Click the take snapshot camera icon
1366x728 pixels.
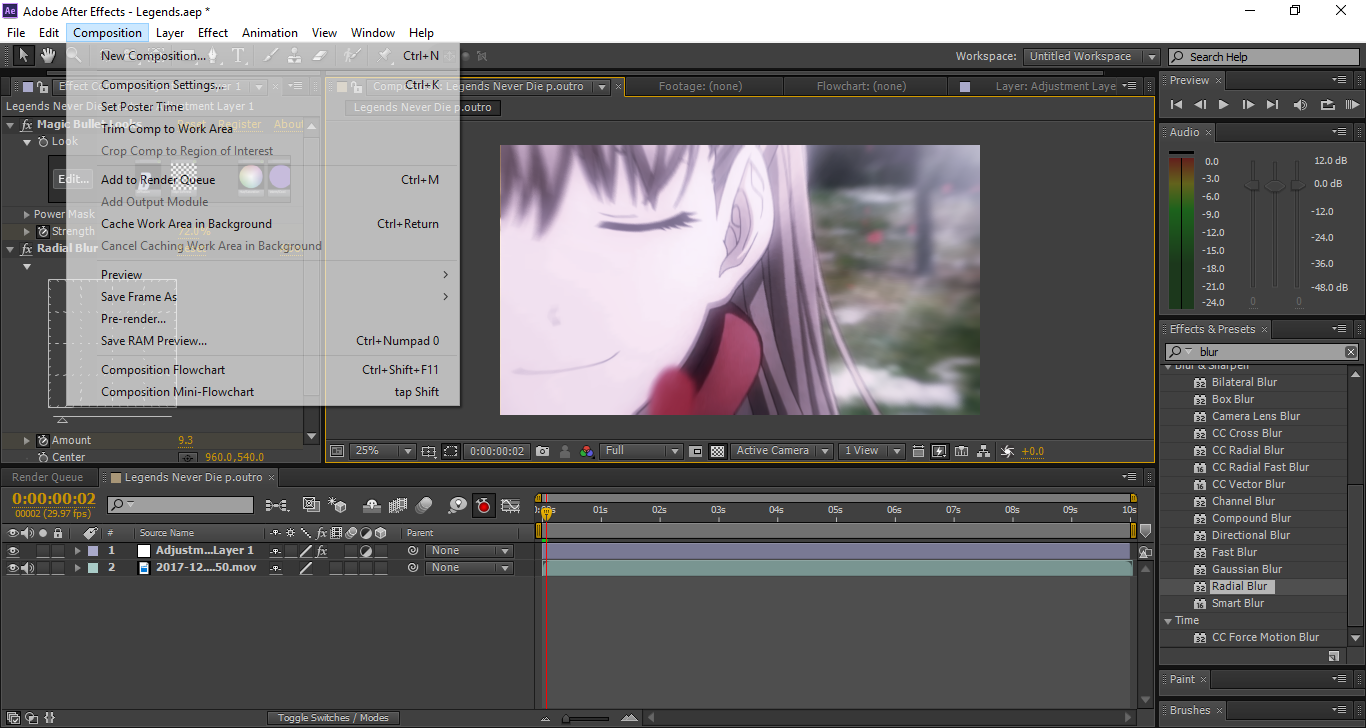(x=542, y=451)
